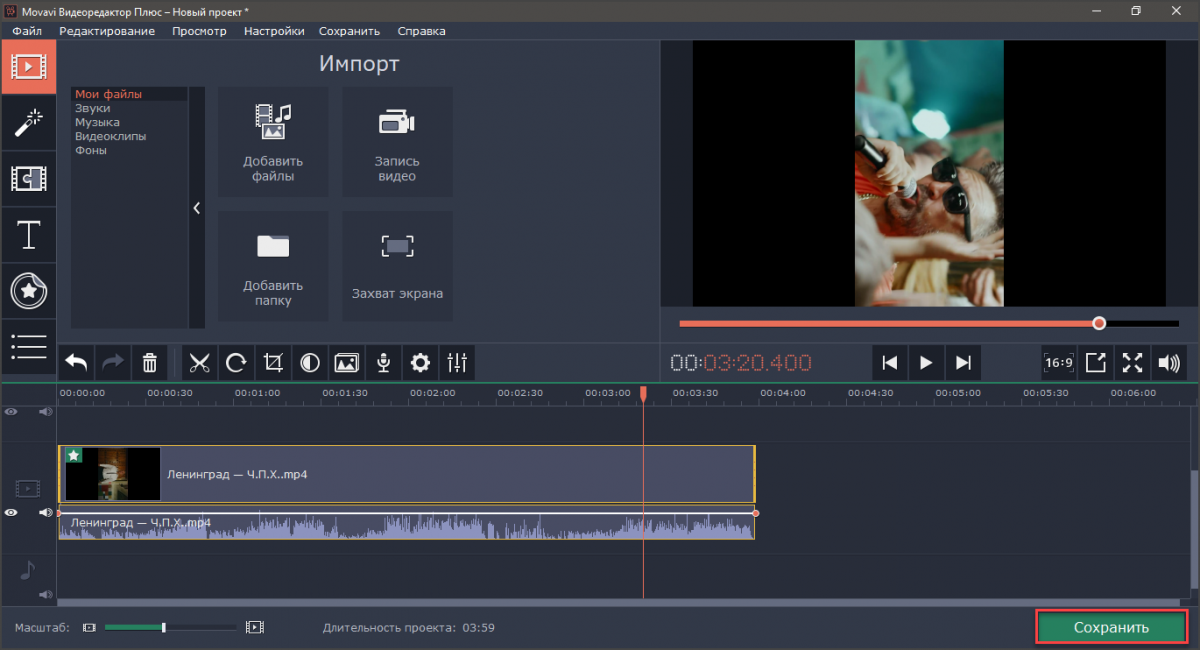This screenshot has height=650, width=1200.
Task: Click Добавить папку to add a folder
Action: pos(273,266)
